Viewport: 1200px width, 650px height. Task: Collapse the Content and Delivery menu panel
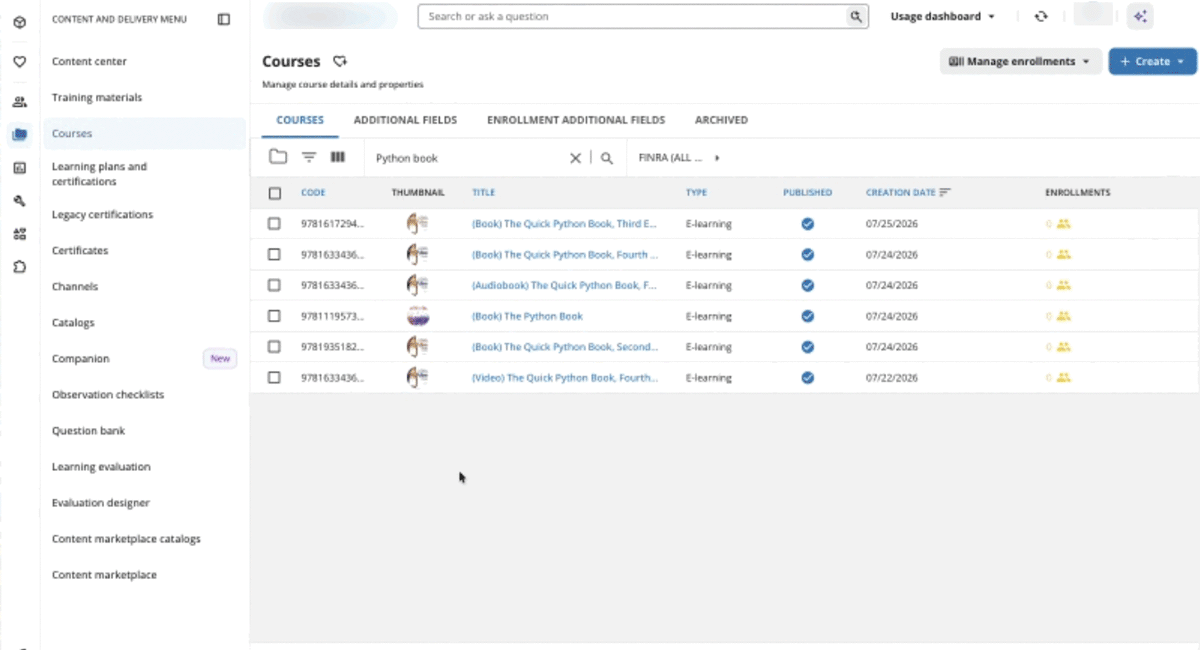pos(223,19)
